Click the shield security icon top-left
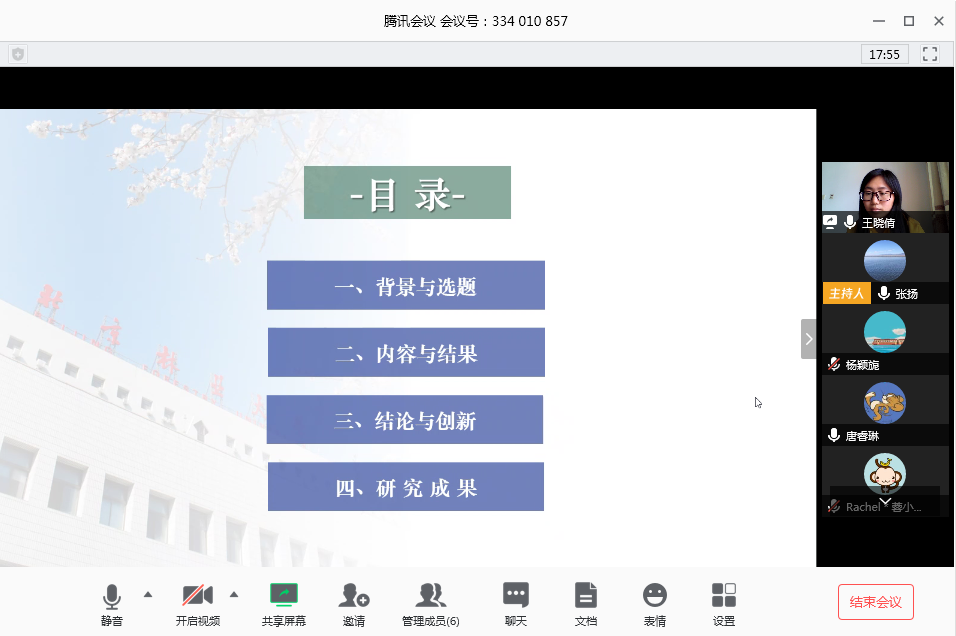 click(x=18, y=54)
